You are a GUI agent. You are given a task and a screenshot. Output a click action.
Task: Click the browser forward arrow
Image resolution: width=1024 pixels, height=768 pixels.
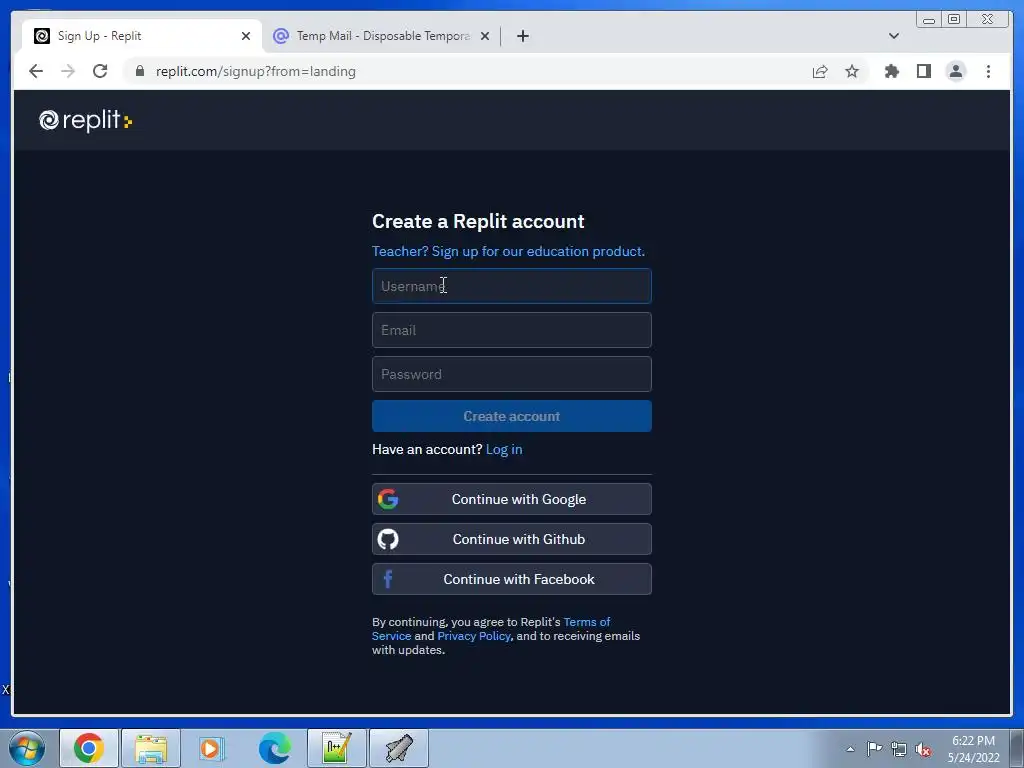(68, 71)
